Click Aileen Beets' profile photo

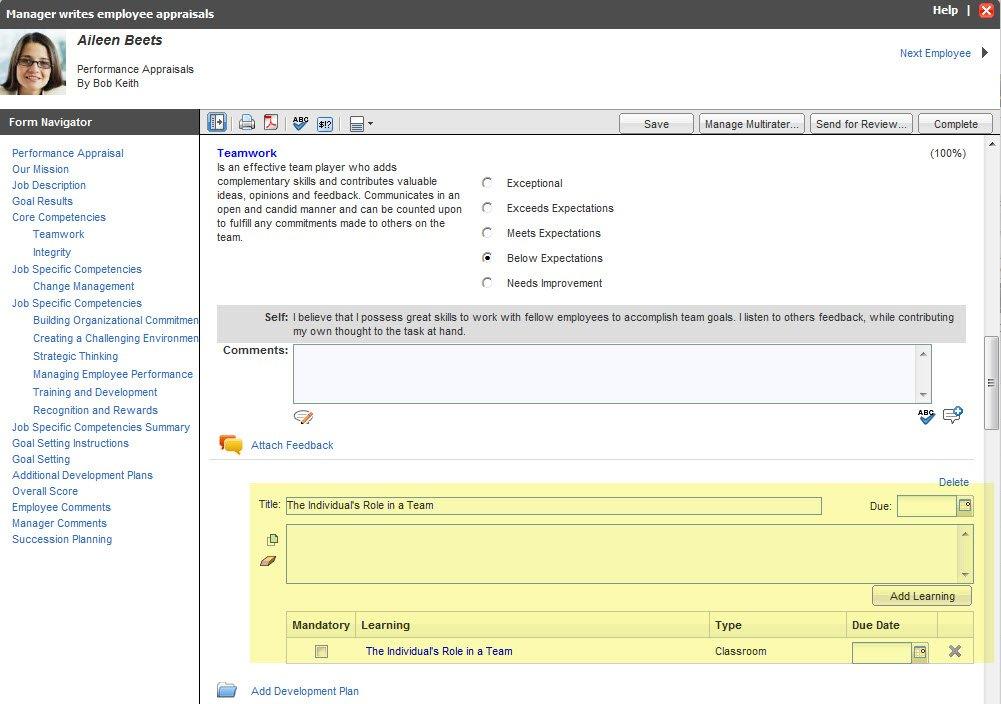(33, 63)
